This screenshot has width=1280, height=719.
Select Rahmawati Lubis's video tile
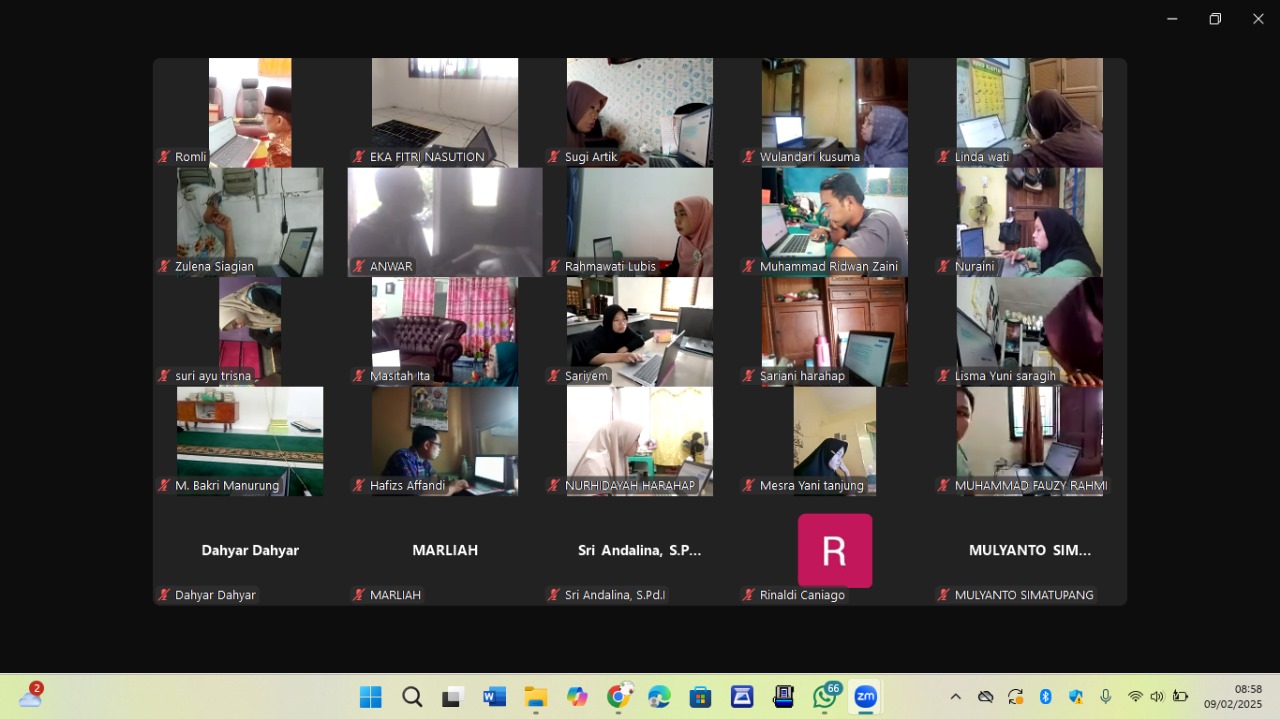tap(640, 222)
